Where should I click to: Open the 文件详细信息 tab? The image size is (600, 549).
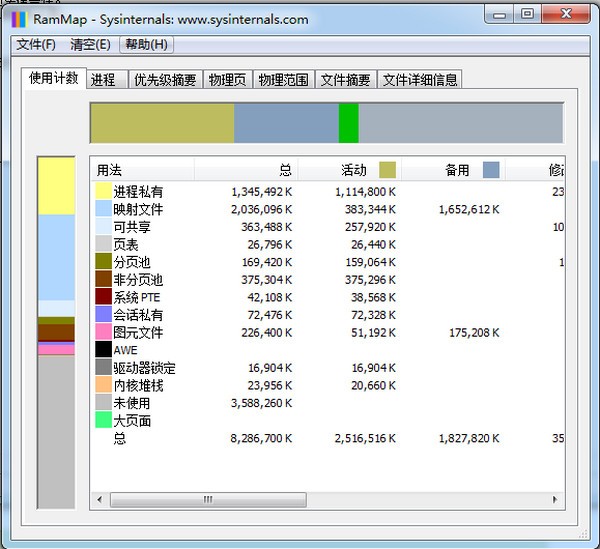[x=420, y=80]
